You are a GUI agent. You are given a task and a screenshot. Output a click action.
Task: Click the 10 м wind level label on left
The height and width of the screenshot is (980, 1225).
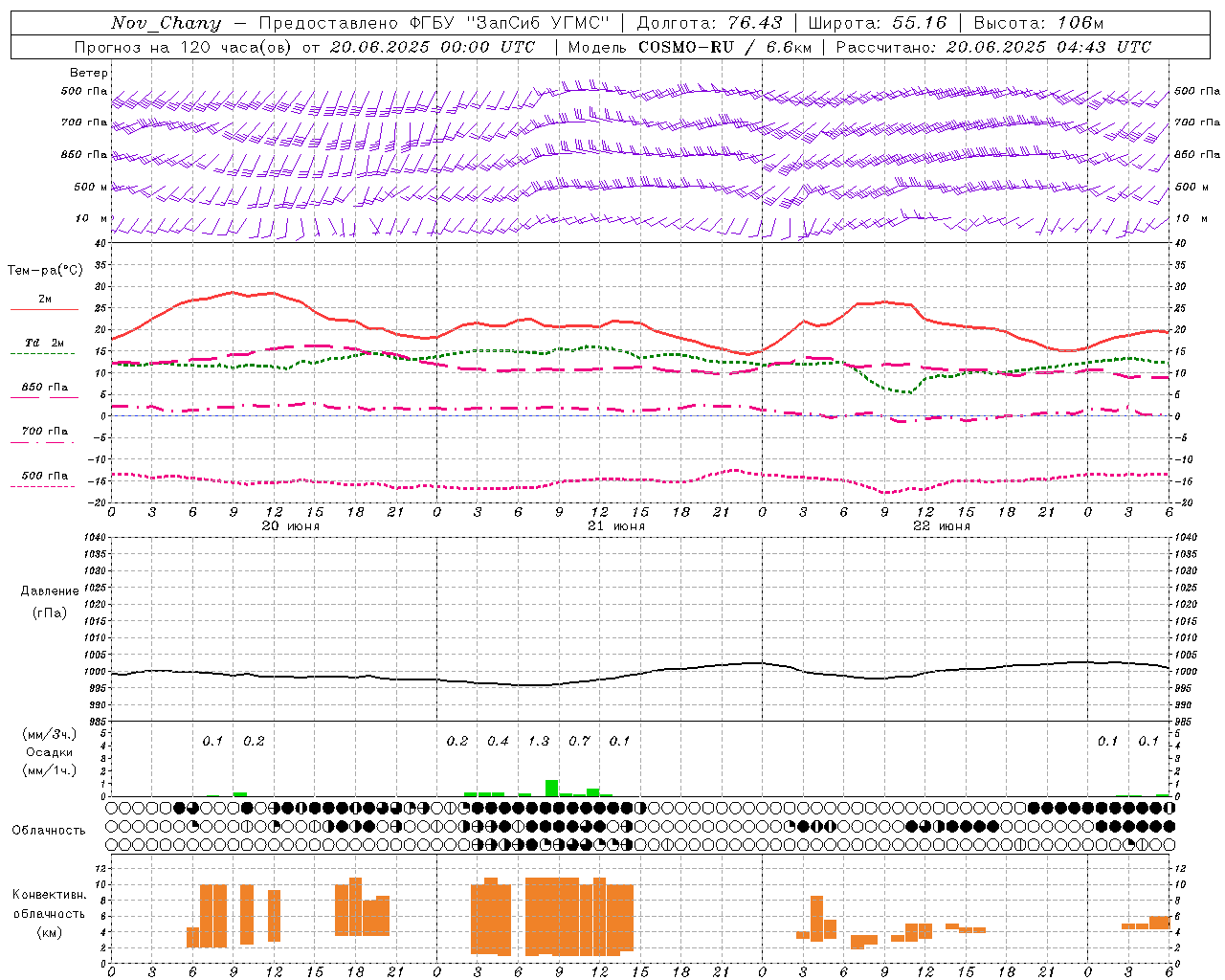91,218
